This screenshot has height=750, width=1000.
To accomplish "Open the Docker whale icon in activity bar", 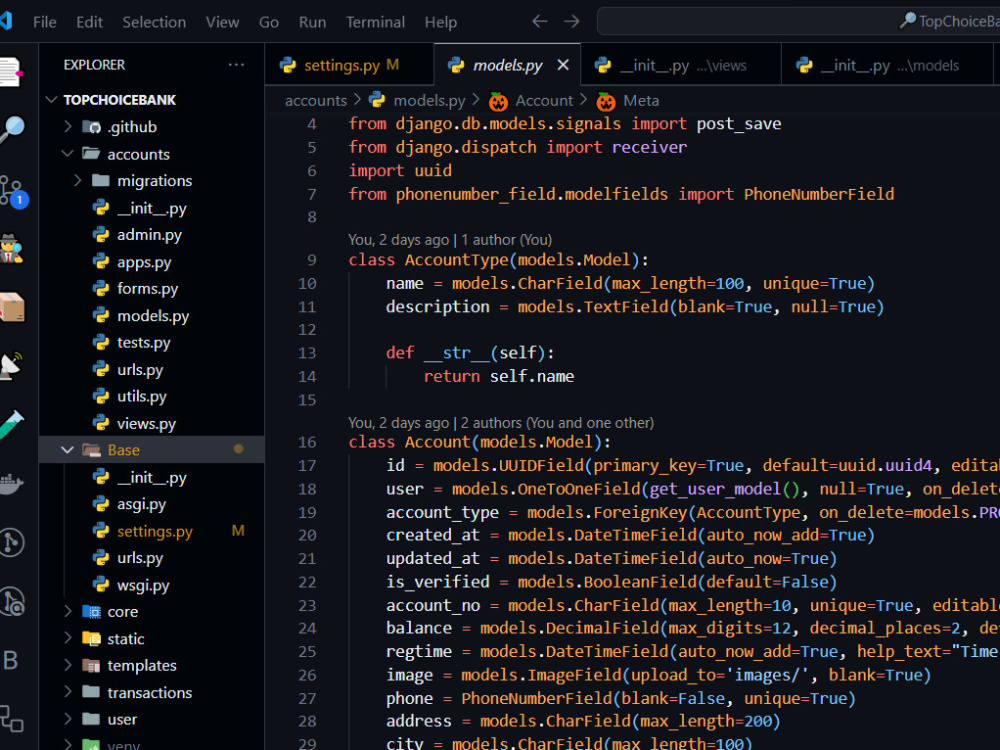I will coord(11,484).
